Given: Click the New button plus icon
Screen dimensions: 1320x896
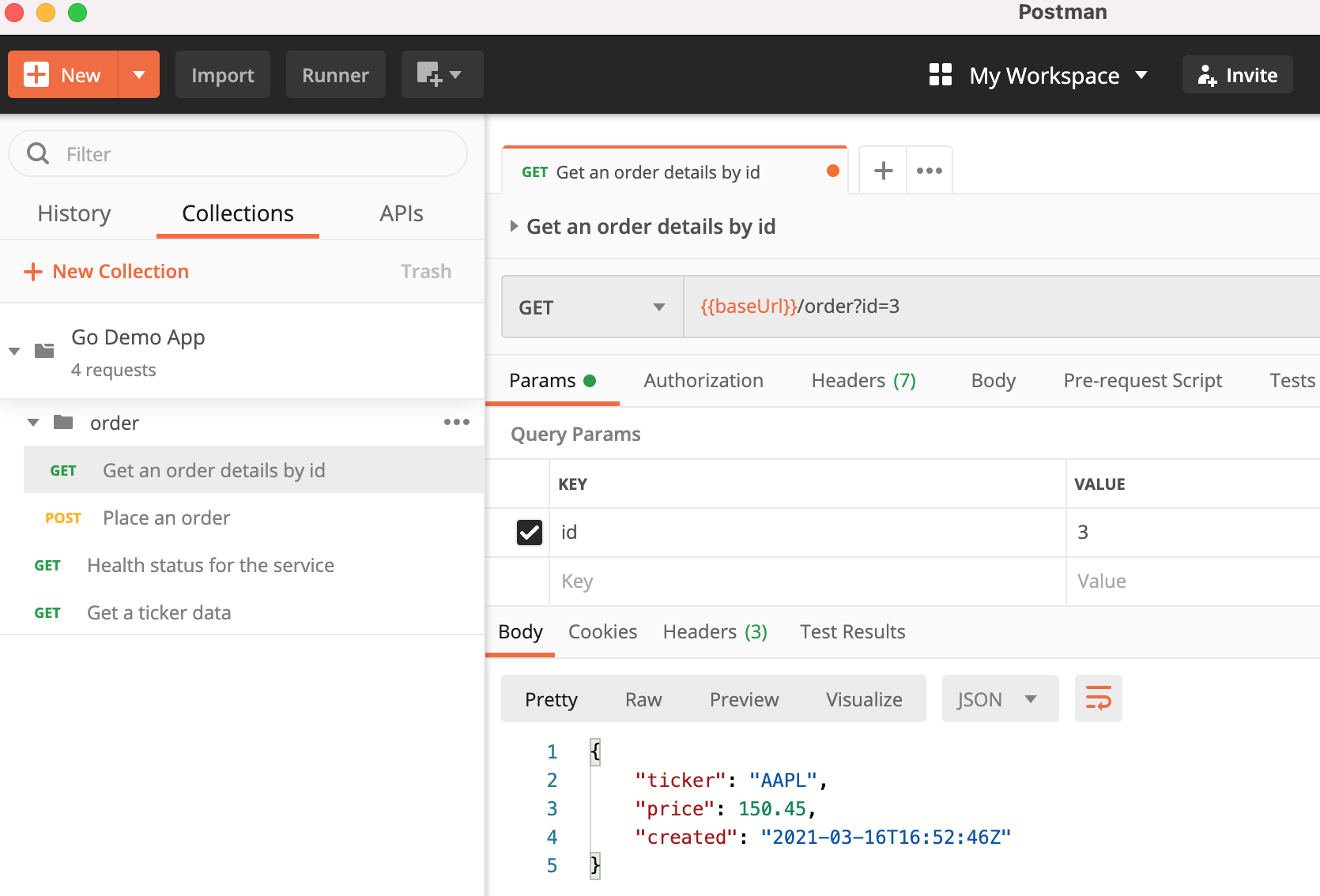Looking at the screenshot, I should (36, 74).
